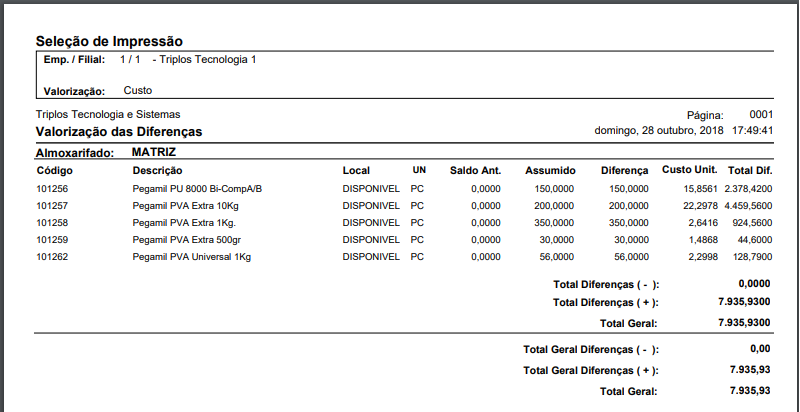Image resolution: width=800 pixels, height=412 pixels.
Task: Select assumed quantity '56,0000' in Assumido column
Action: tap(557, 257)
